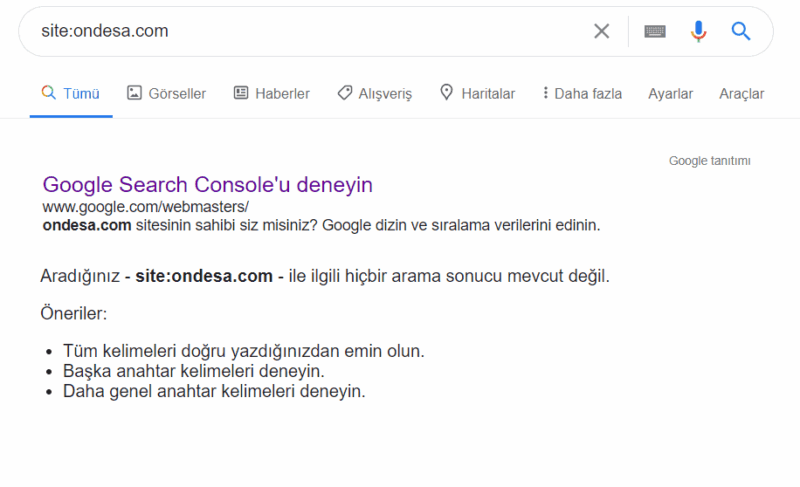The image size is (800, 487).
Task: Click the blue search magnifier button
Action: point(741,31)
